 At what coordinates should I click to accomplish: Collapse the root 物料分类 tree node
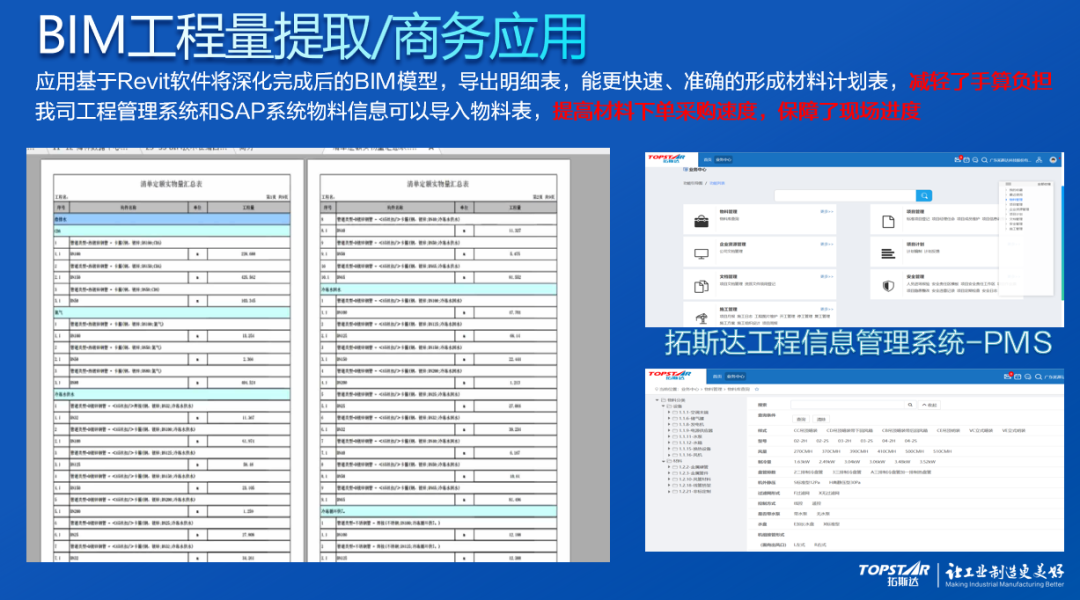point(657,400)
